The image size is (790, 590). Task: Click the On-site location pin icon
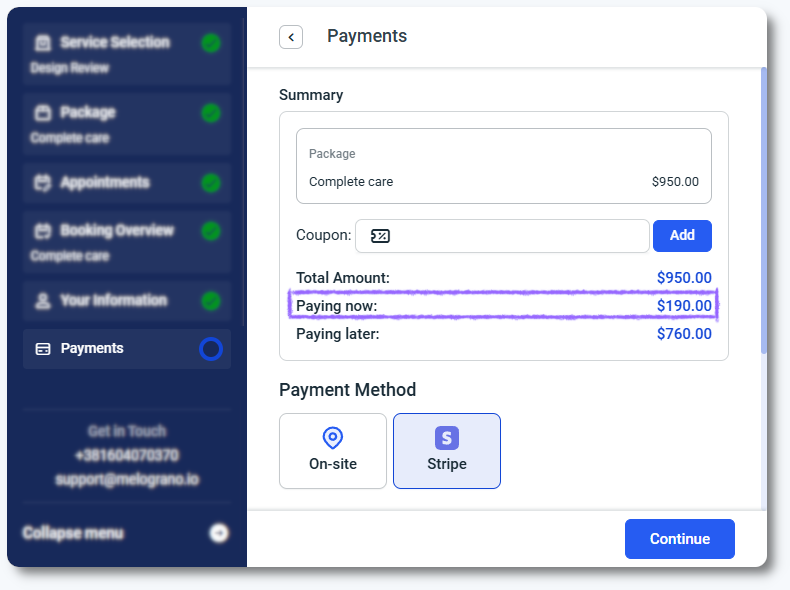(x=333, y=438)
